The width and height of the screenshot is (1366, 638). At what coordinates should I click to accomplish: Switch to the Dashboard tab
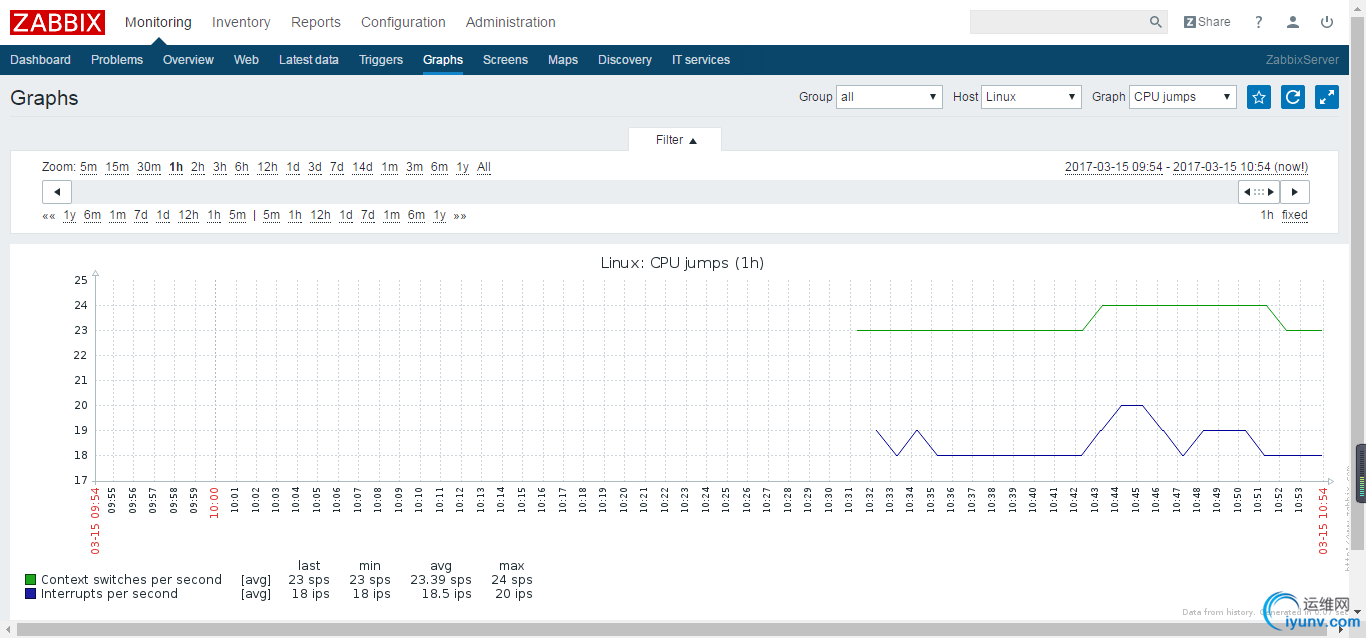(41, 60)
